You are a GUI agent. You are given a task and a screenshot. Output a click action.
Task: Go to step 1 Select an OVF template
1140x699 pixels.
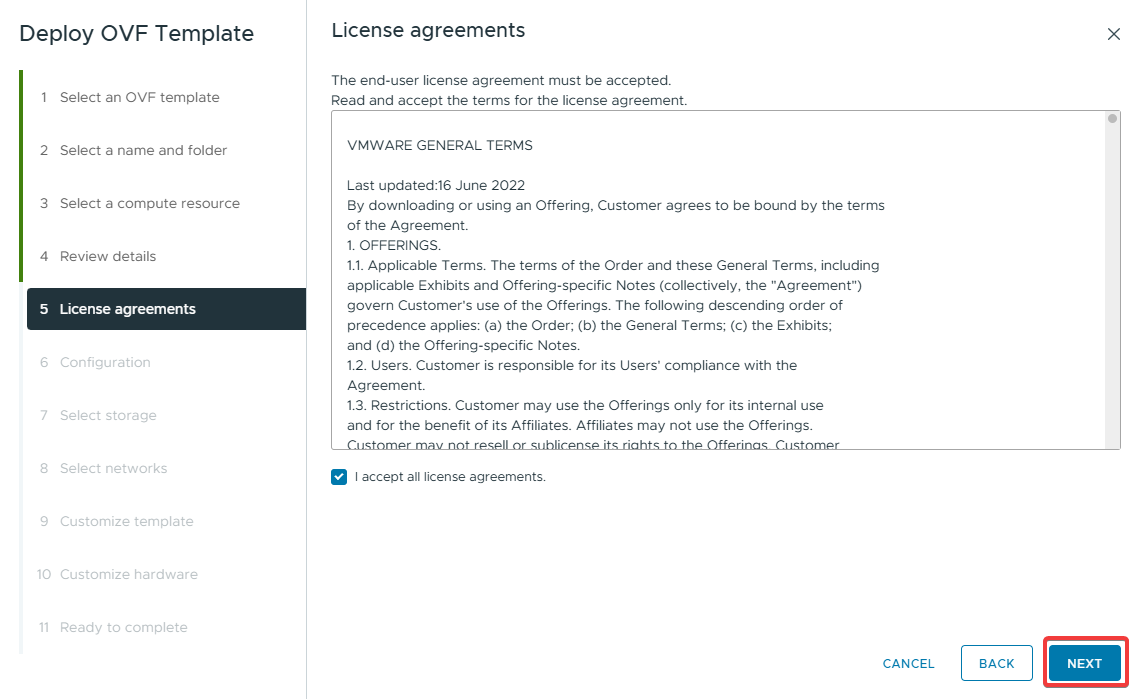[139, 97]
